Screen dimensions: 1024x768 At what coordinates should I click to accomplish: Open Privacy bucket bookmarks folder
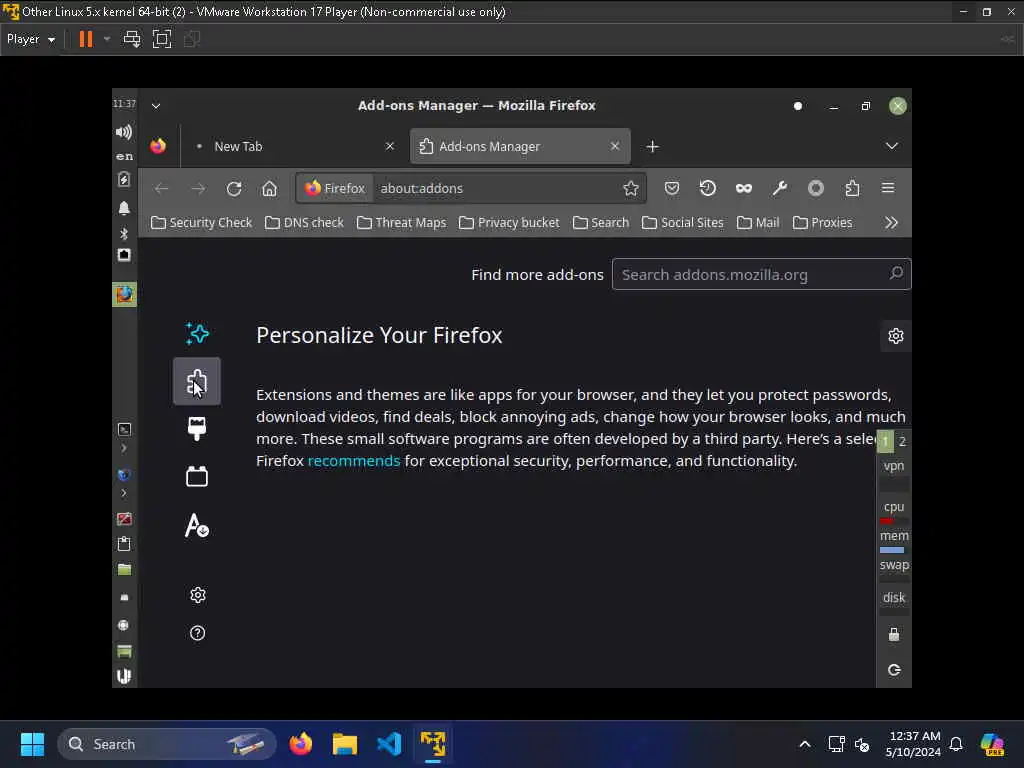509,223
